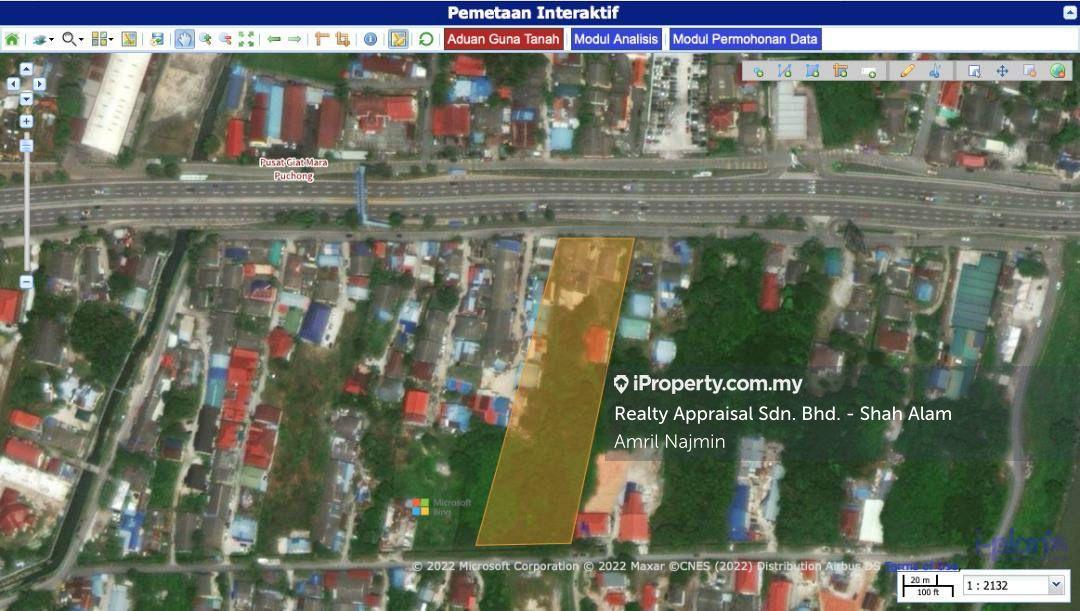Click the move feature cross-arrows tool
1080x611 pixels.
[x=1002, y=71]
